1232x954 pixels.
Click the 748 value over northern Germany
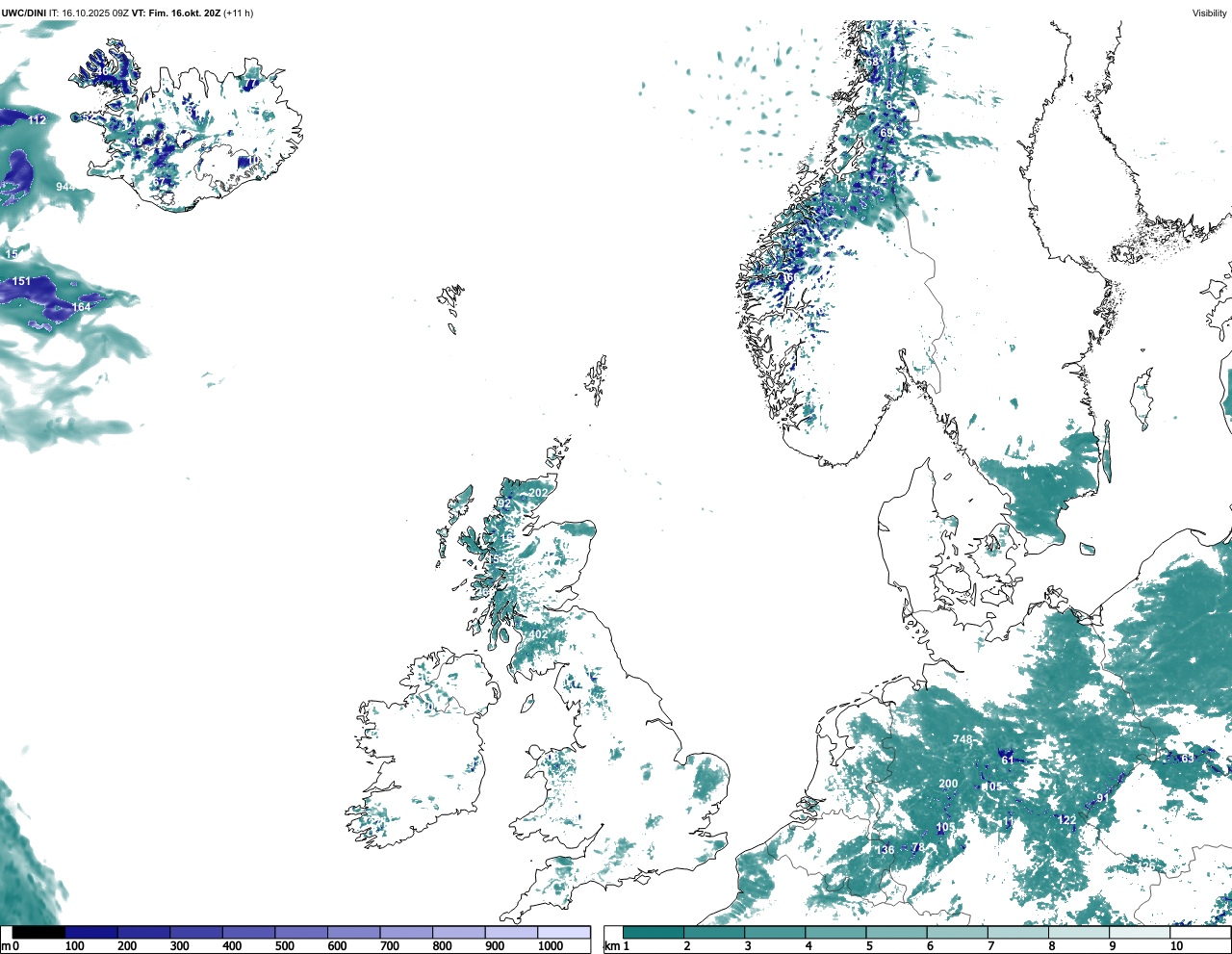pos(962,739)
